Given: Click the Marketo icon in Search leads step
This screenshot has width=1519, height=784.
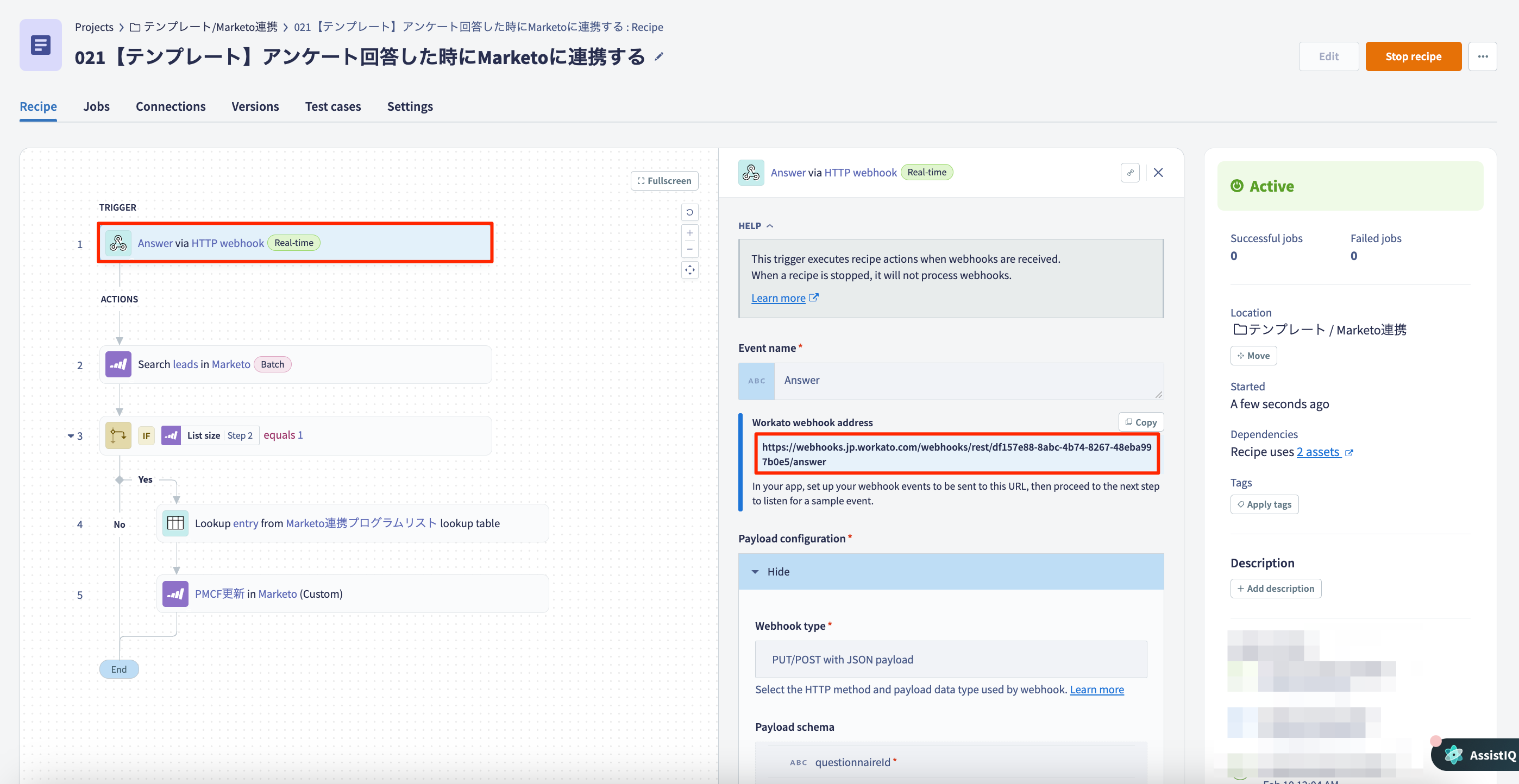Looking at the screenshot, I should click(118, 364).
